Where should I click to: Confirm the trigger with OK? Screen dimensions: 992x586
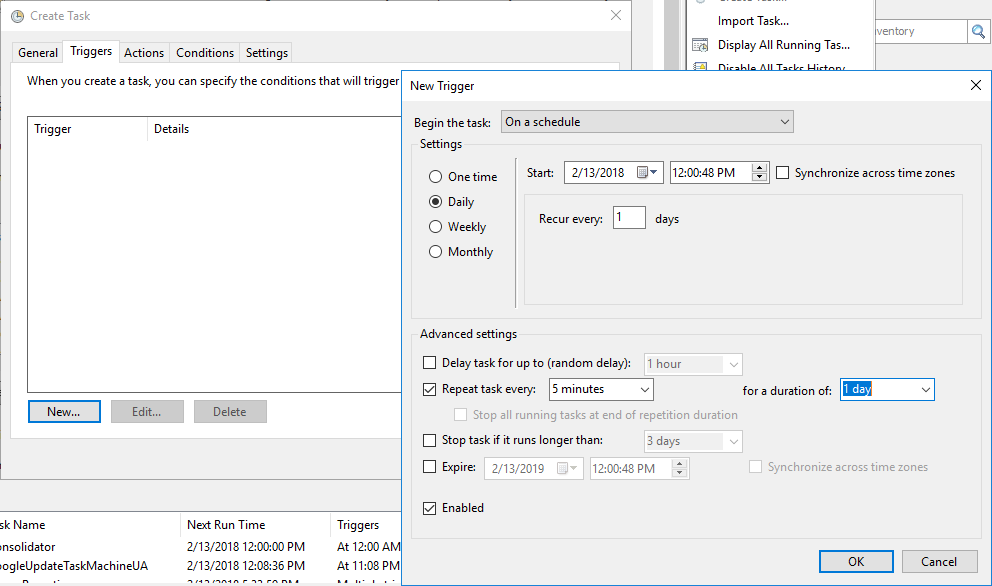pyautogui.click(x=856, y=561)
